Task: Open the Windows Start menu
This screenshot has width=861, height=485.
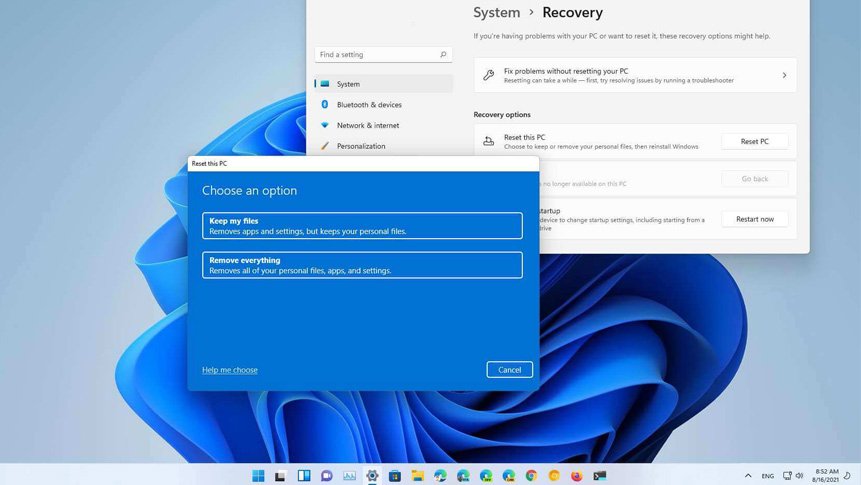Action: (259, 476)
